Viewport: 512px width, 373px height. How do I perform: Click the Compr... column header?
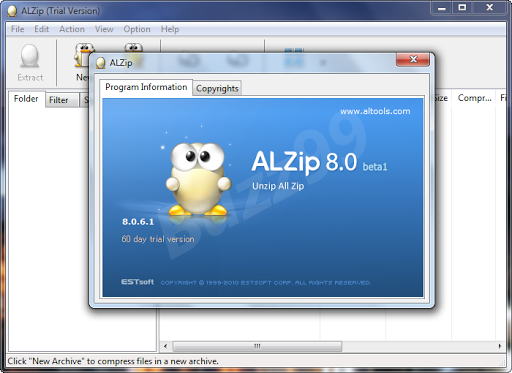pyautogui.click(x=474, y=98)
